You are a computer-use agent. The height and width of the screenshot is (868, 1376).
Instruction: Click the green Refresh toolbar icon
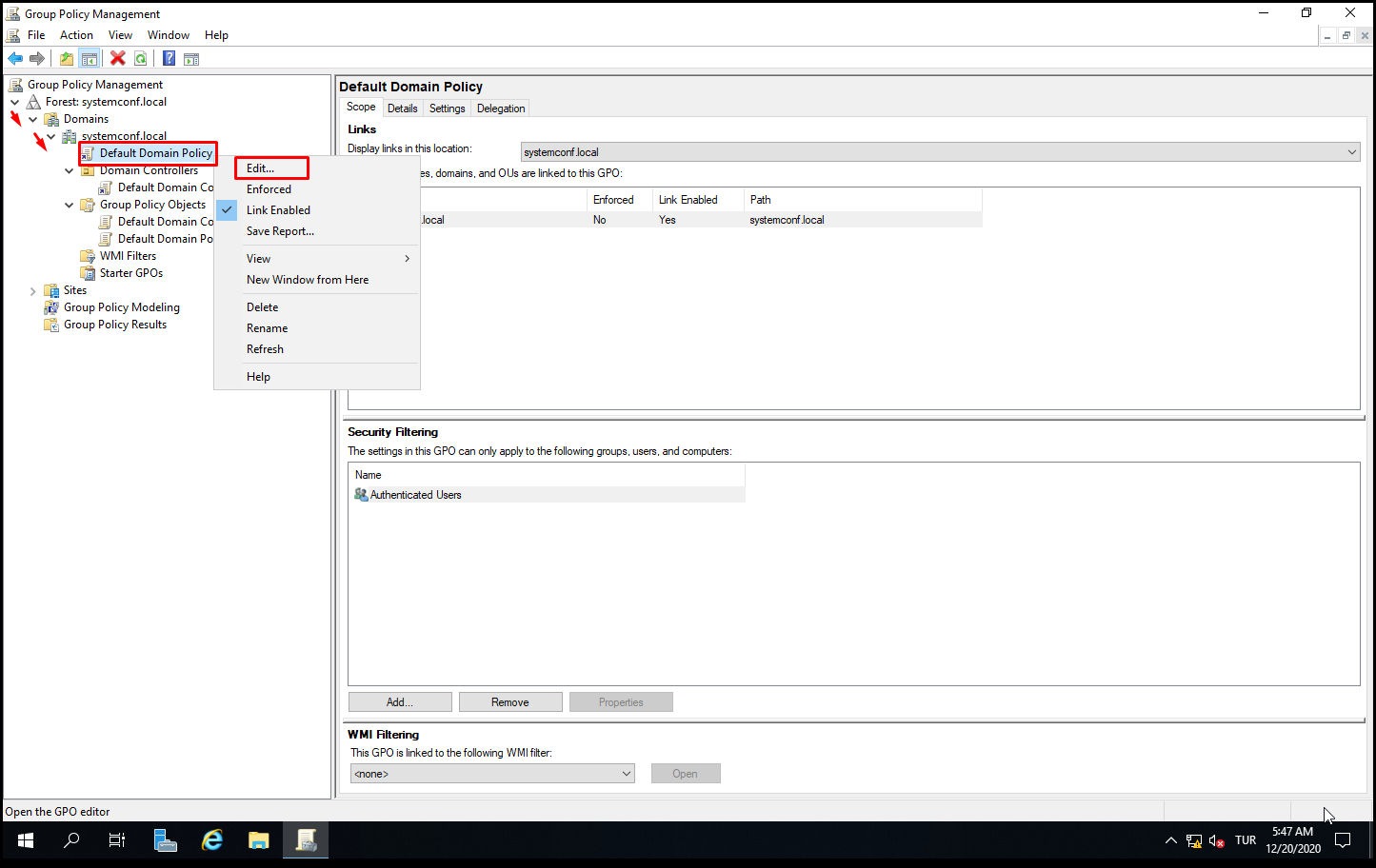(140, 59)
